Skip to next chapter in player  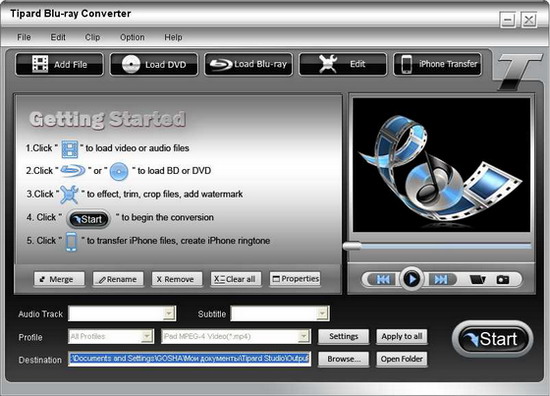pos(441,279)
